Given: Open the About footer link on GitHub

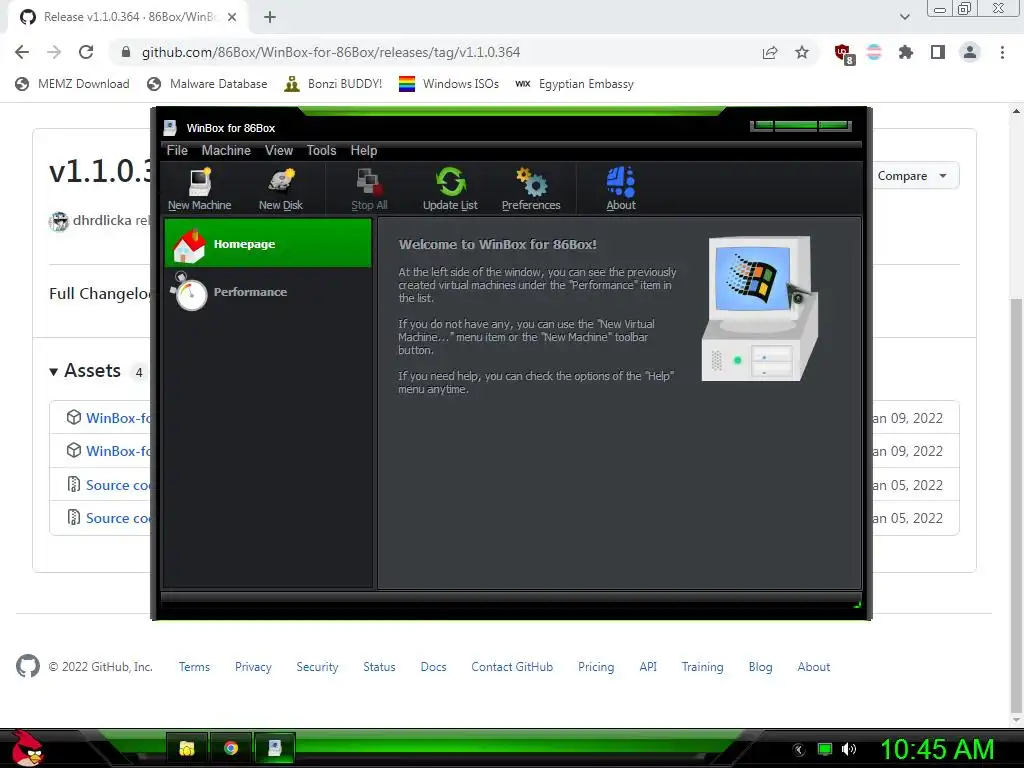Looking at the screenshot, I should coord(814,667).
